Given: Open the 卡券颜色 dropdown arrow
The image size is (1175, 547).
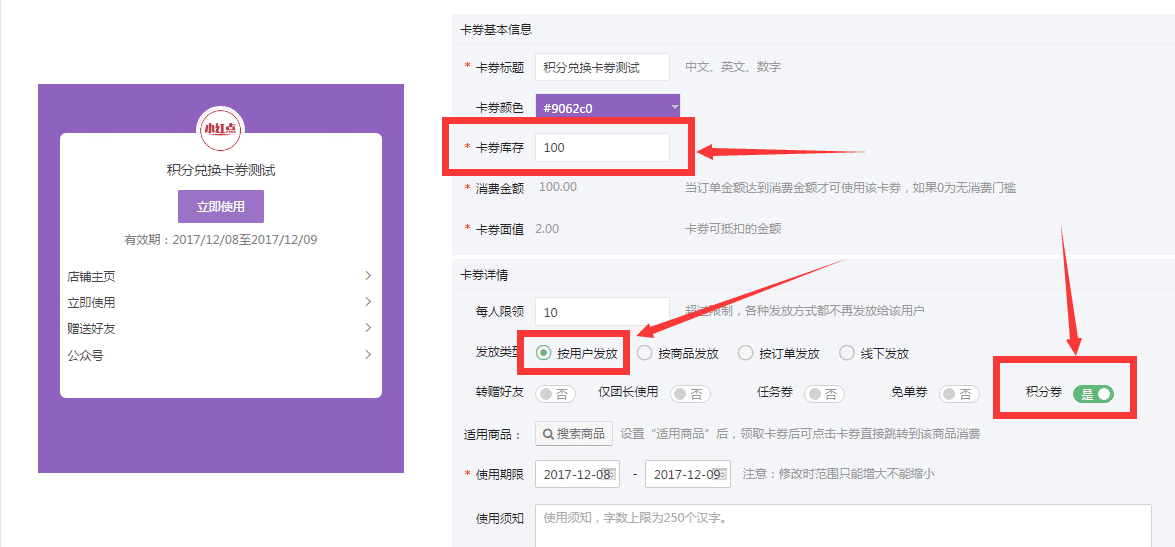Looking at the screenshot, I should pos(674,106).
